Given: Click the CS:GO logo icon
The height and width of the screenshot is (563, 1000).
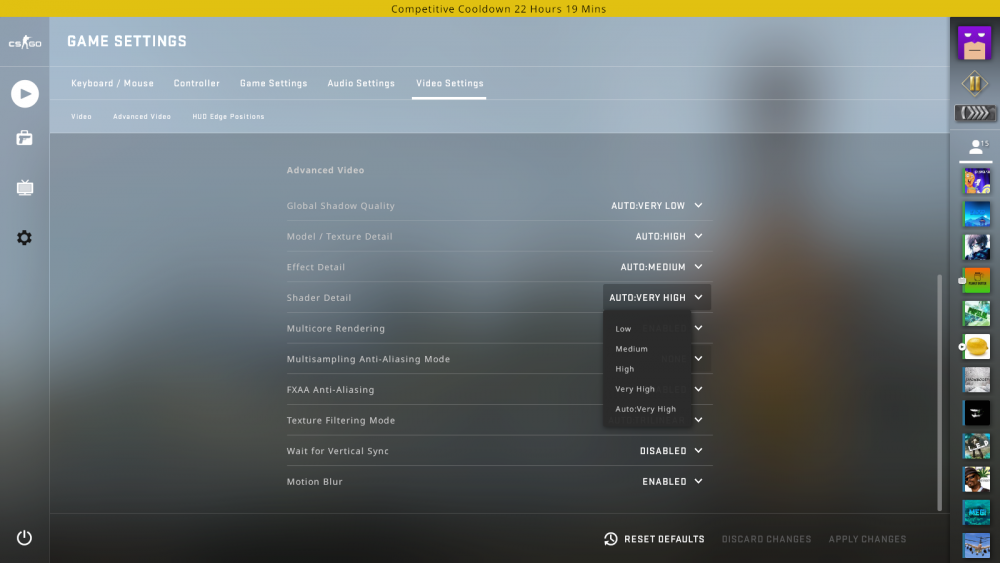Looking at the screenshot, I should click(24, 43).
